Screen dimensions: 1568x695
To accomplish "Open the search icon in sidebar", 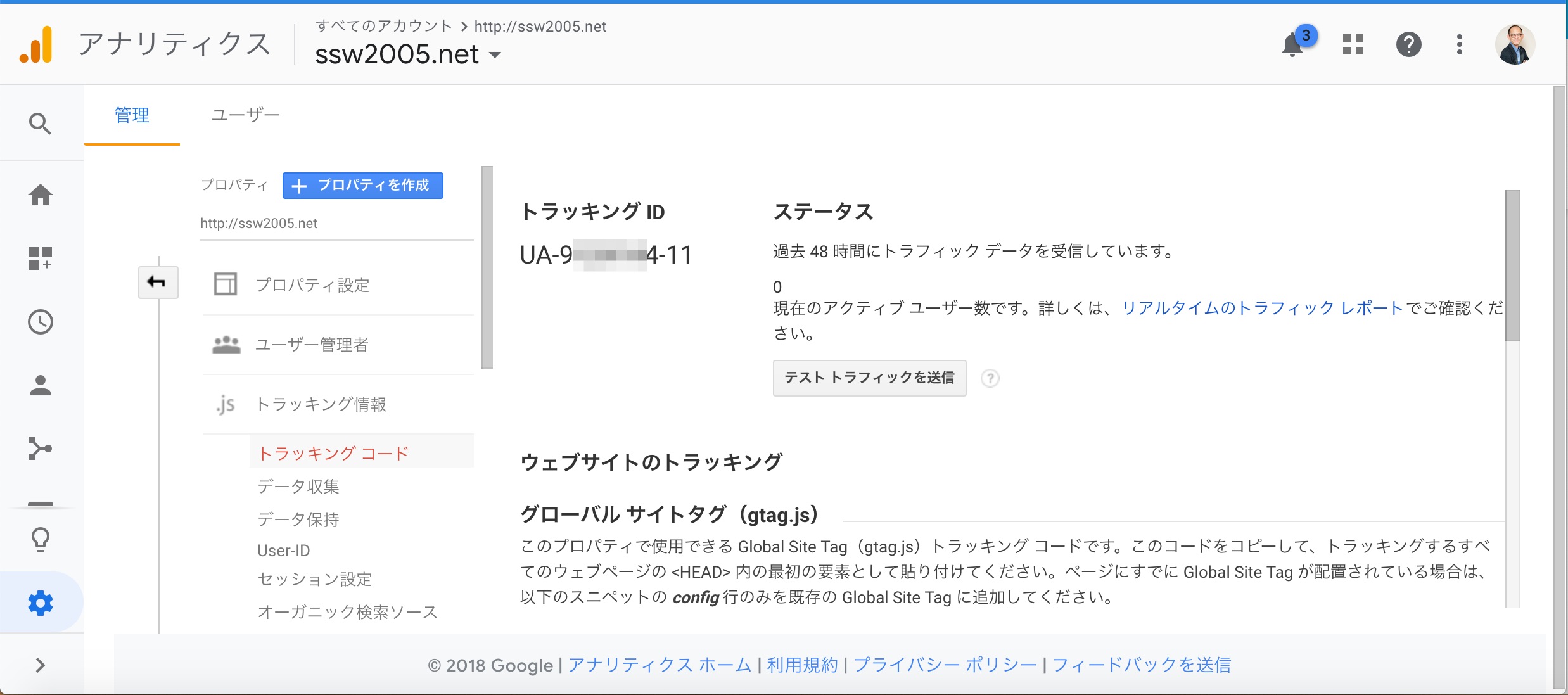I will (40, 124).
